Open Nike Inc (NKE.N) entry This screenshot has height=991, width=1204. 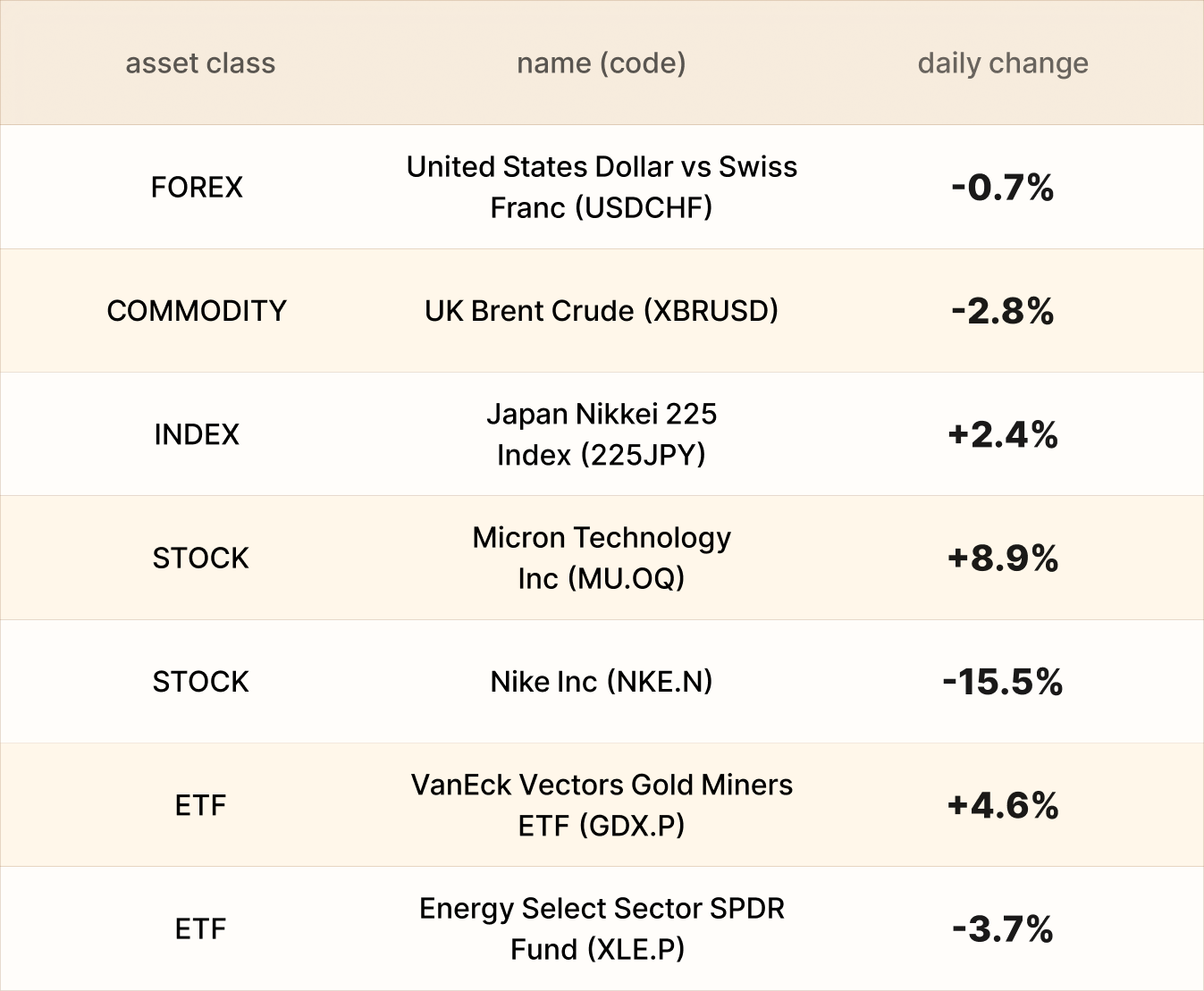point(602,682)
